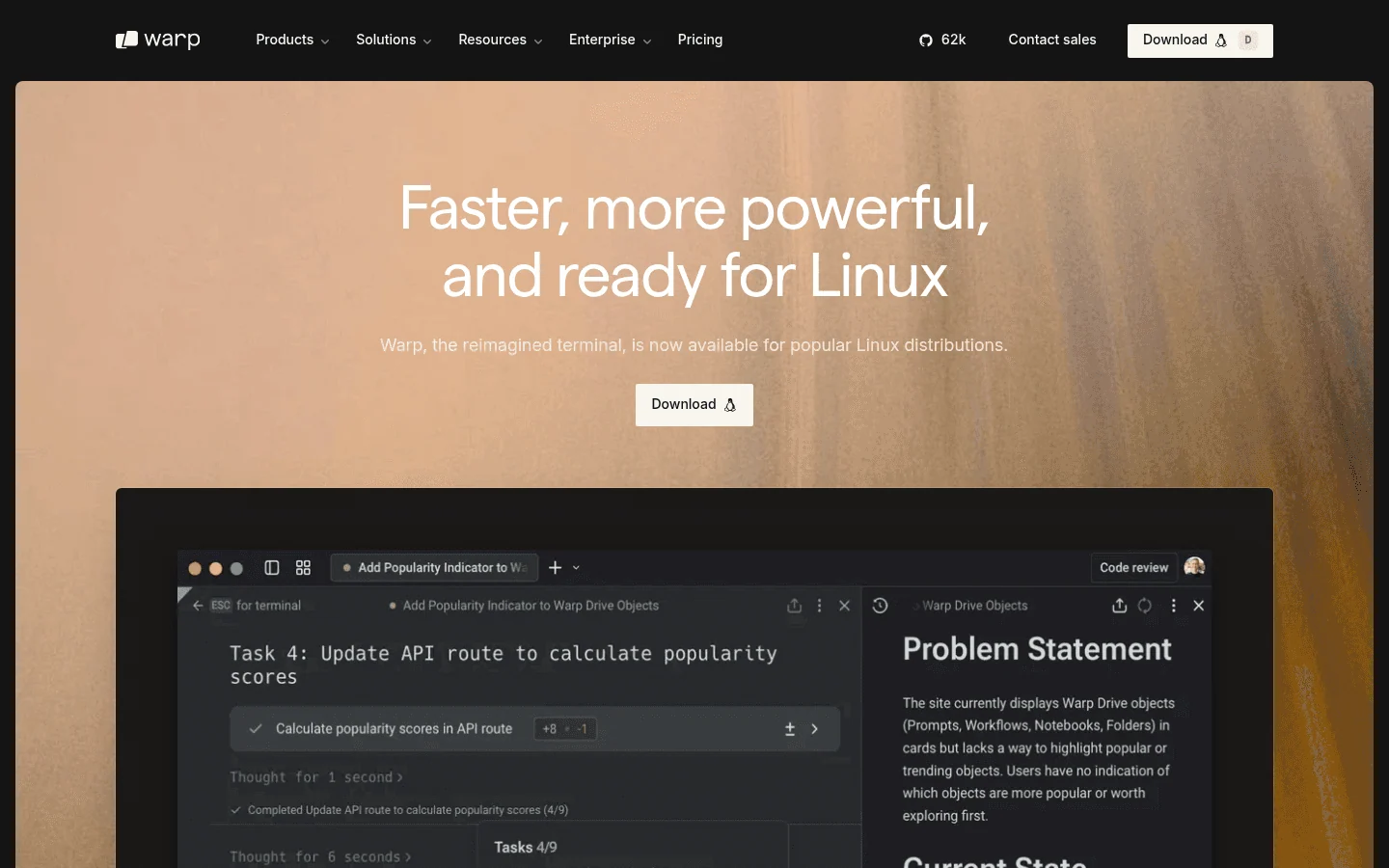Open the three-dot menu left of History icon
This screenshot has width=1389, height=868.
pyautogui.click(x=820, y=606)
